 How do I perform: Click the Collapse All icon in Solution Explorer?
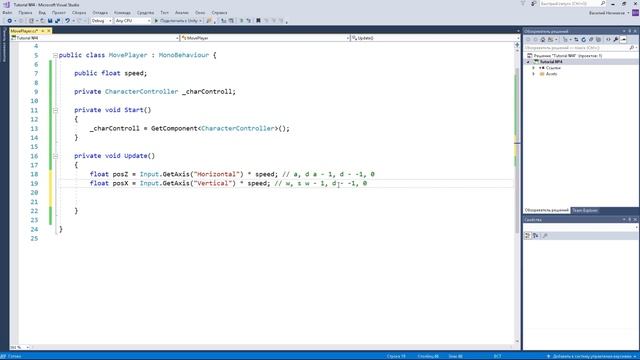pos(591,40)
